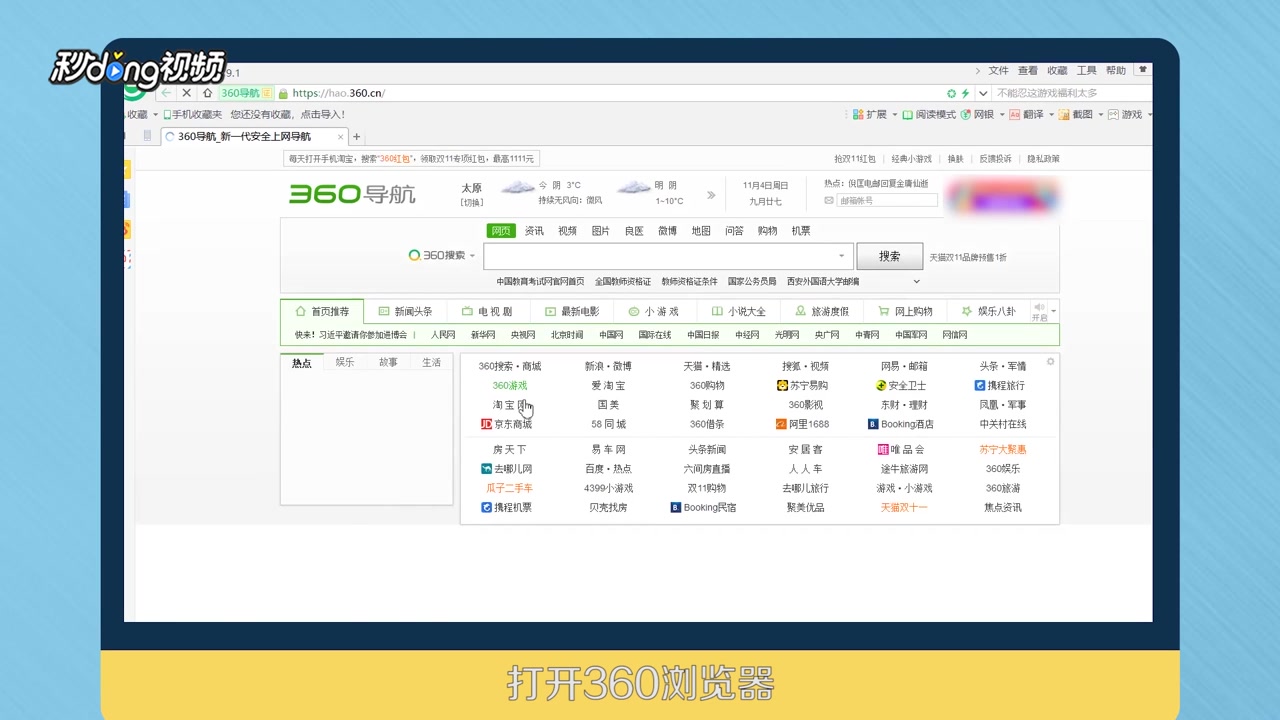Open 手机收藏夹 mobile favorites
Viewport: 1280px width, 720px height.
(193, 115)
